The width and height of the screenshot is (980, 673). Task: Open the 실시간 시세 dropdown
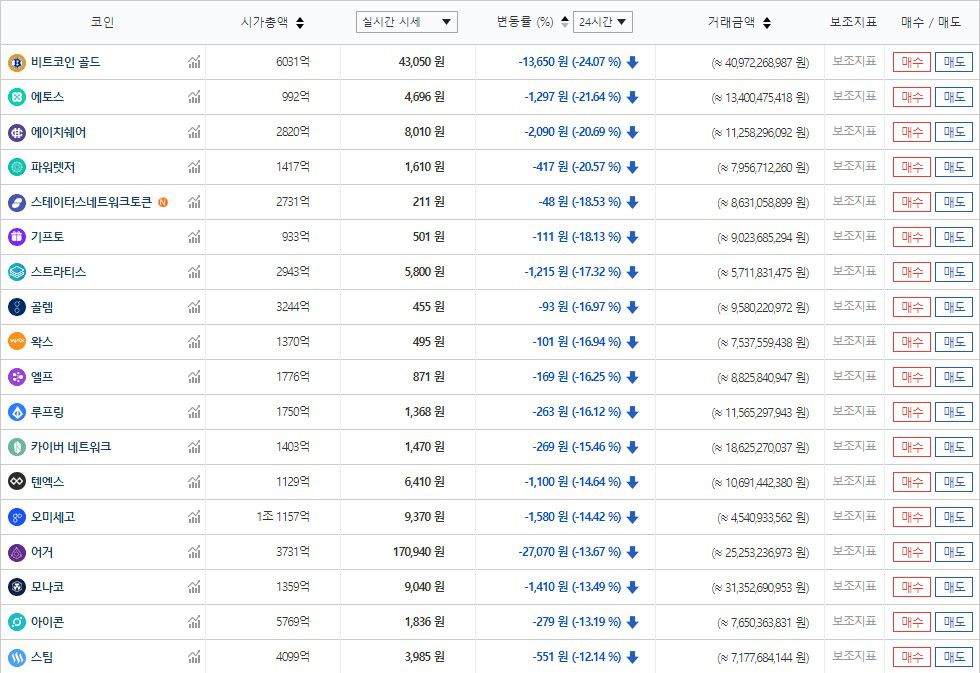406,22
